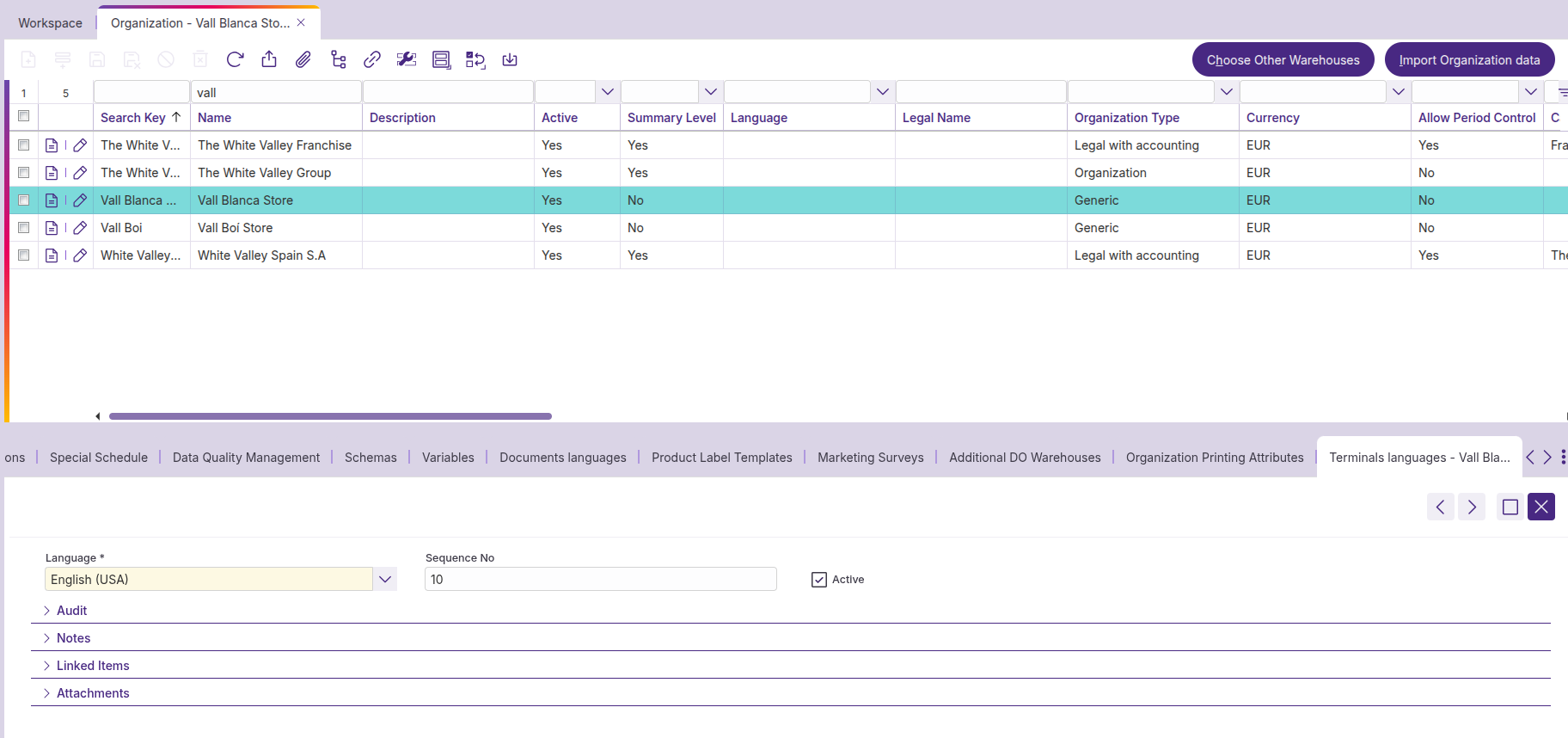This screenshot has height=738, width=1568.
Task: Expand the Audit section
Action: coord(71,611)
